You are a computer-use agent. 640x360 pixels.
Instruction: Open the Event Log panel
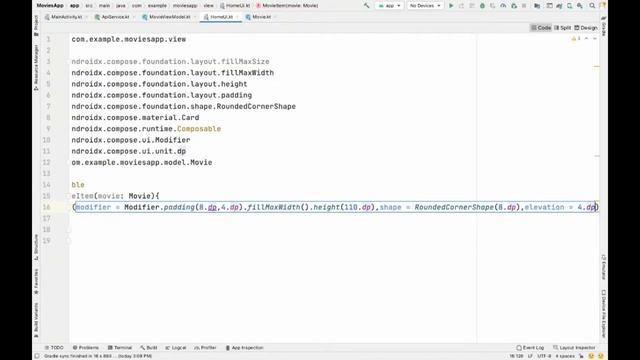[x=530, y=348]
